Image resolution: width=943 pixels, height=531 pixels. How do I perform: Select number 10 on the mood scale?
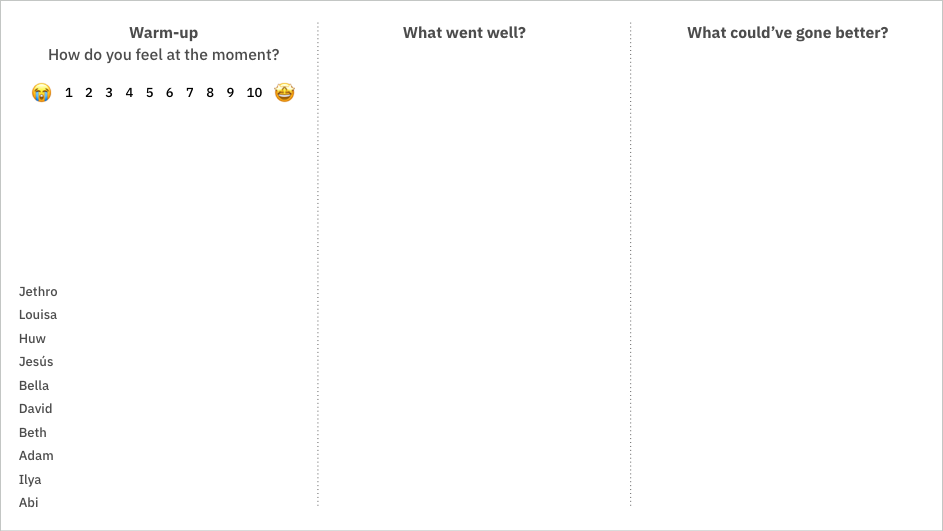click(x=254, y=93)
